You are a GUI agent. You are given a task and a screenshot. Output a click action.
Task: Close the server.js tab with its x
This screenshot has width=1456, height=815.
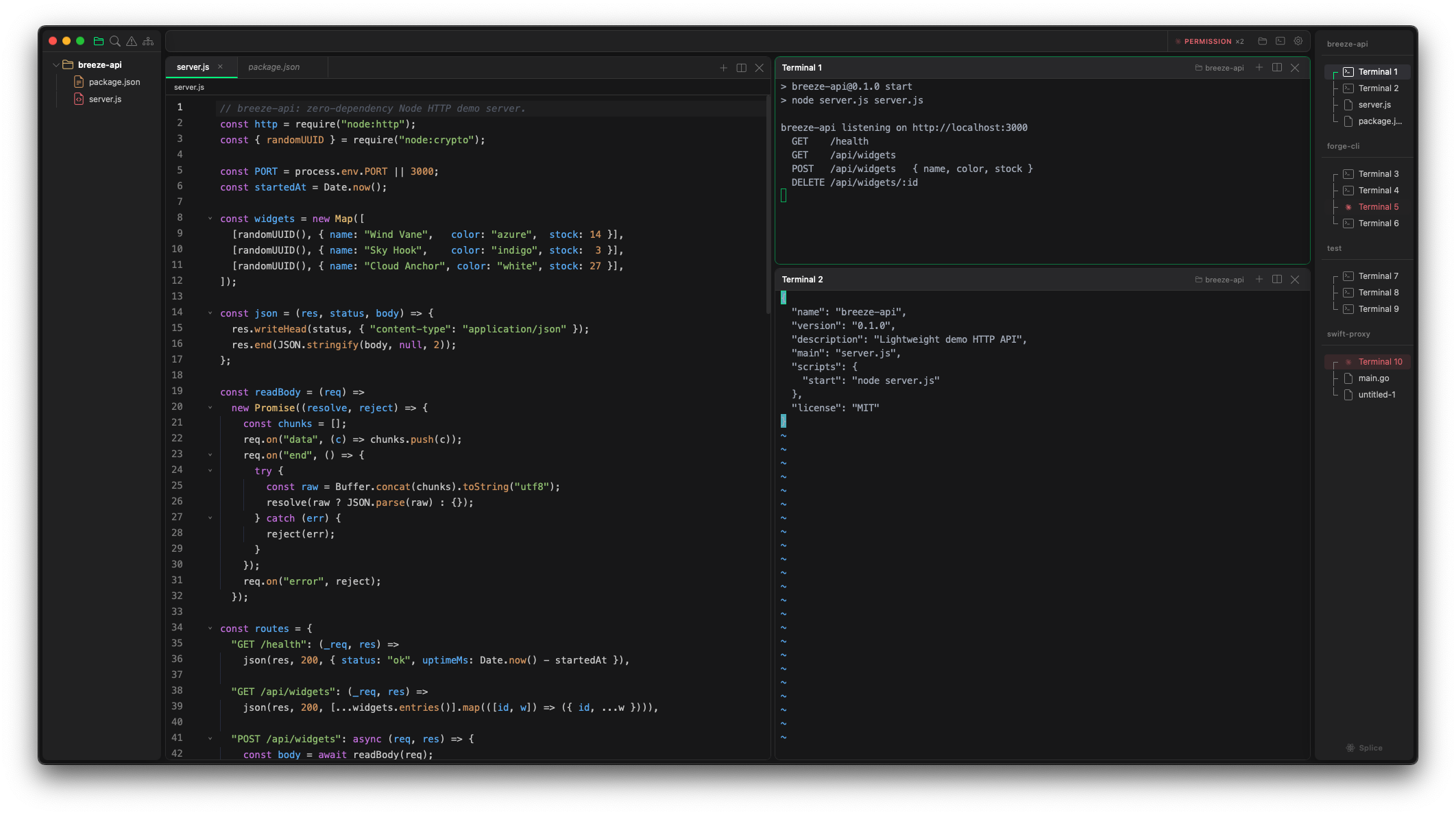click(x=220, y=66)
